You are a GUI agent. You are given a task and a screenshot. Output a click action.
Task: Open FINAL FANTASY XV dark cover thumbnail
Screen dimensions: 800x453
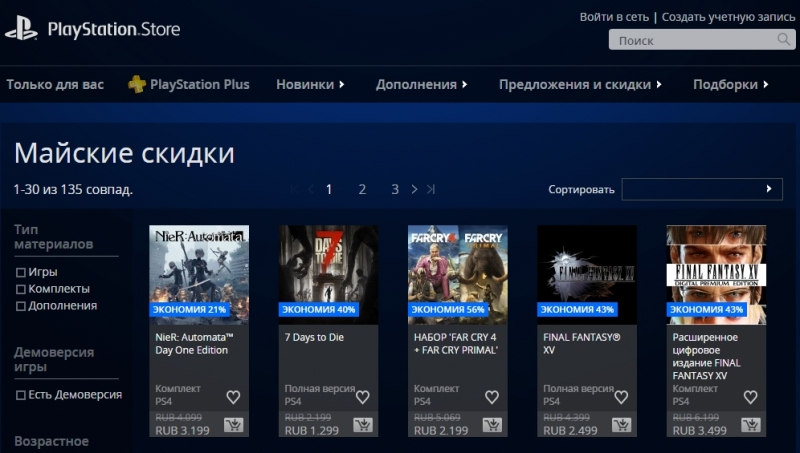coord(587,275)
